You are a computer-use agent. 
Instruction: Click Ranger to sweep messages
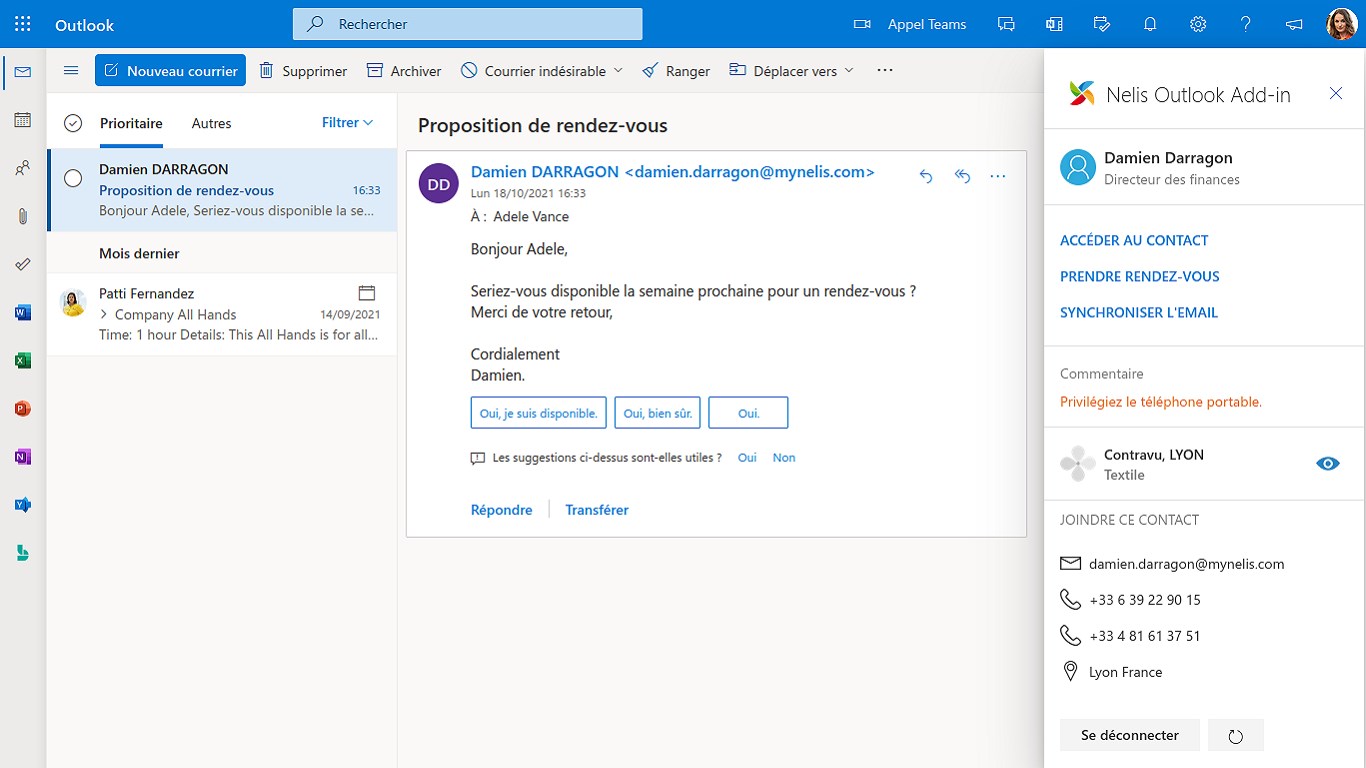click(676, 70)
